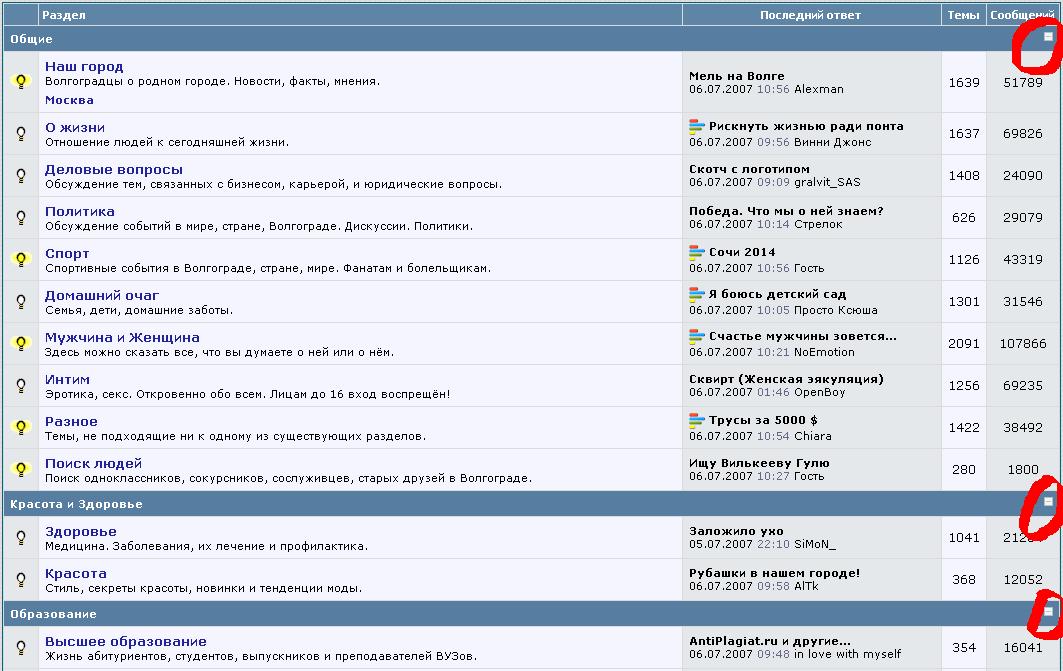This screenshot has height=671, width=1063.
Task: Collapse the Образование category section
Action: 1048,611
